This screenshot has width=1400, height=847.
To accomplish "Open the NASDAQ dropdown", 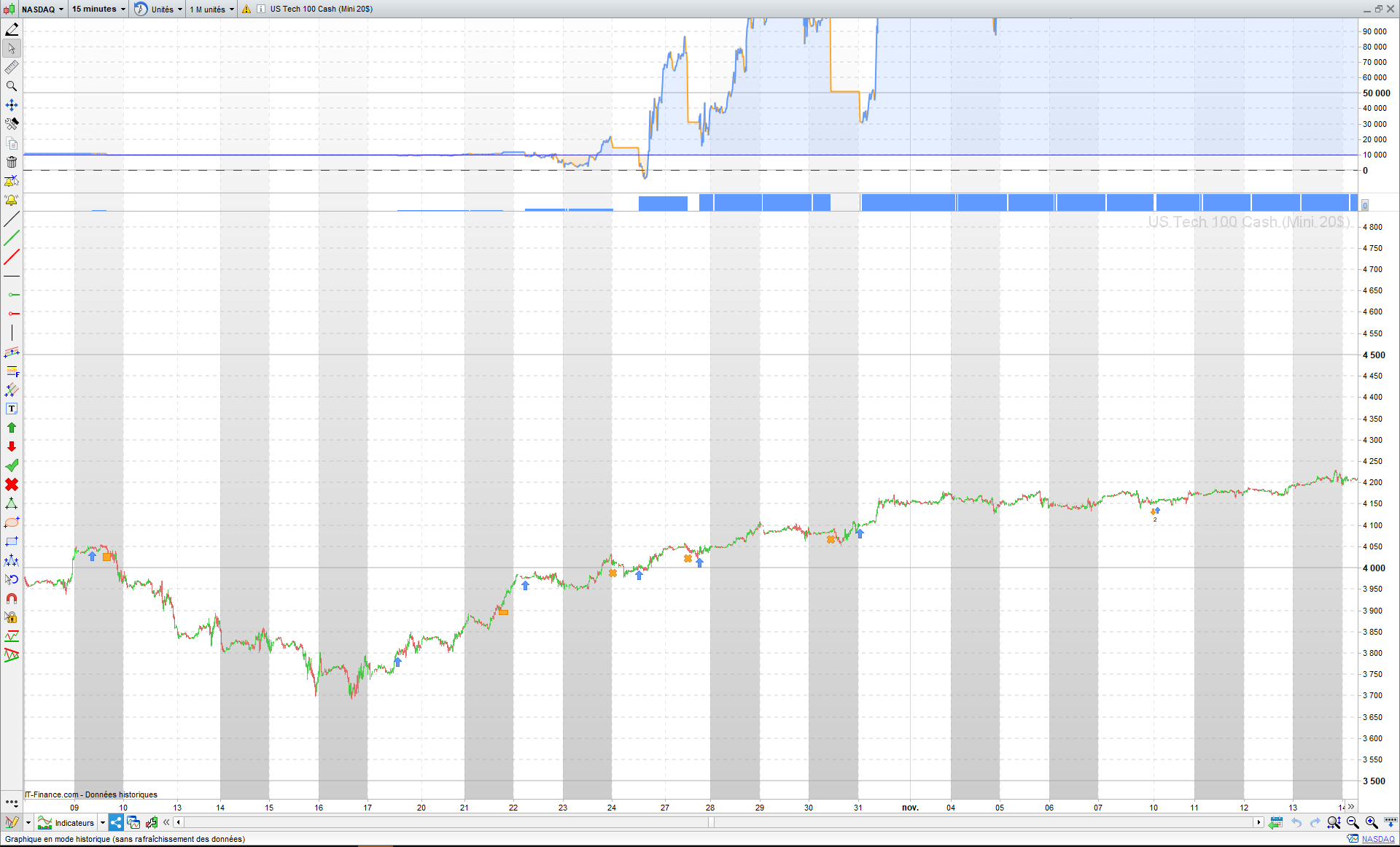I will (x=42, y=9).
